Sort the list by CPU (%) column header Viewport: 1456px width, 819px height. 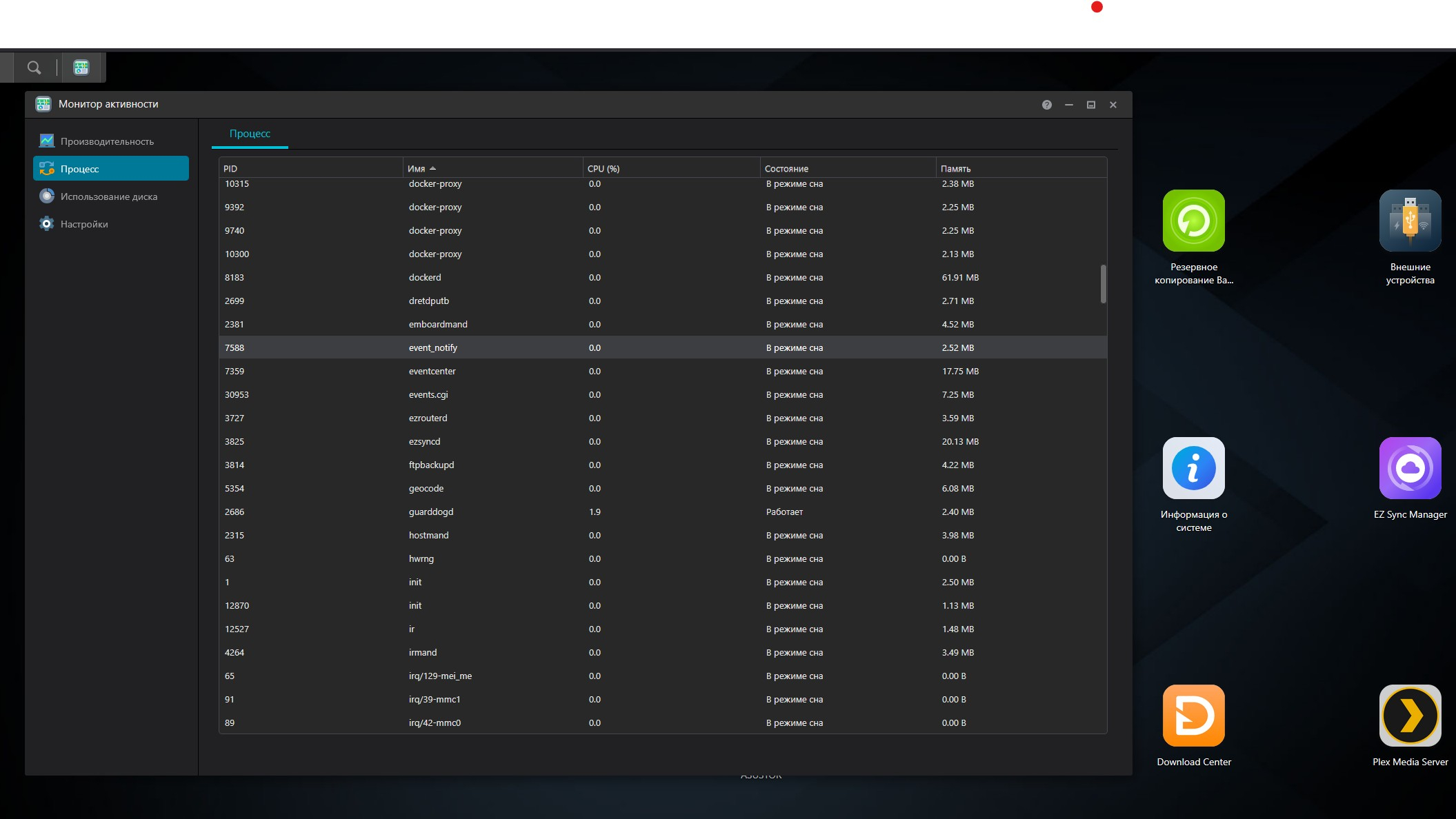point(603,169)
